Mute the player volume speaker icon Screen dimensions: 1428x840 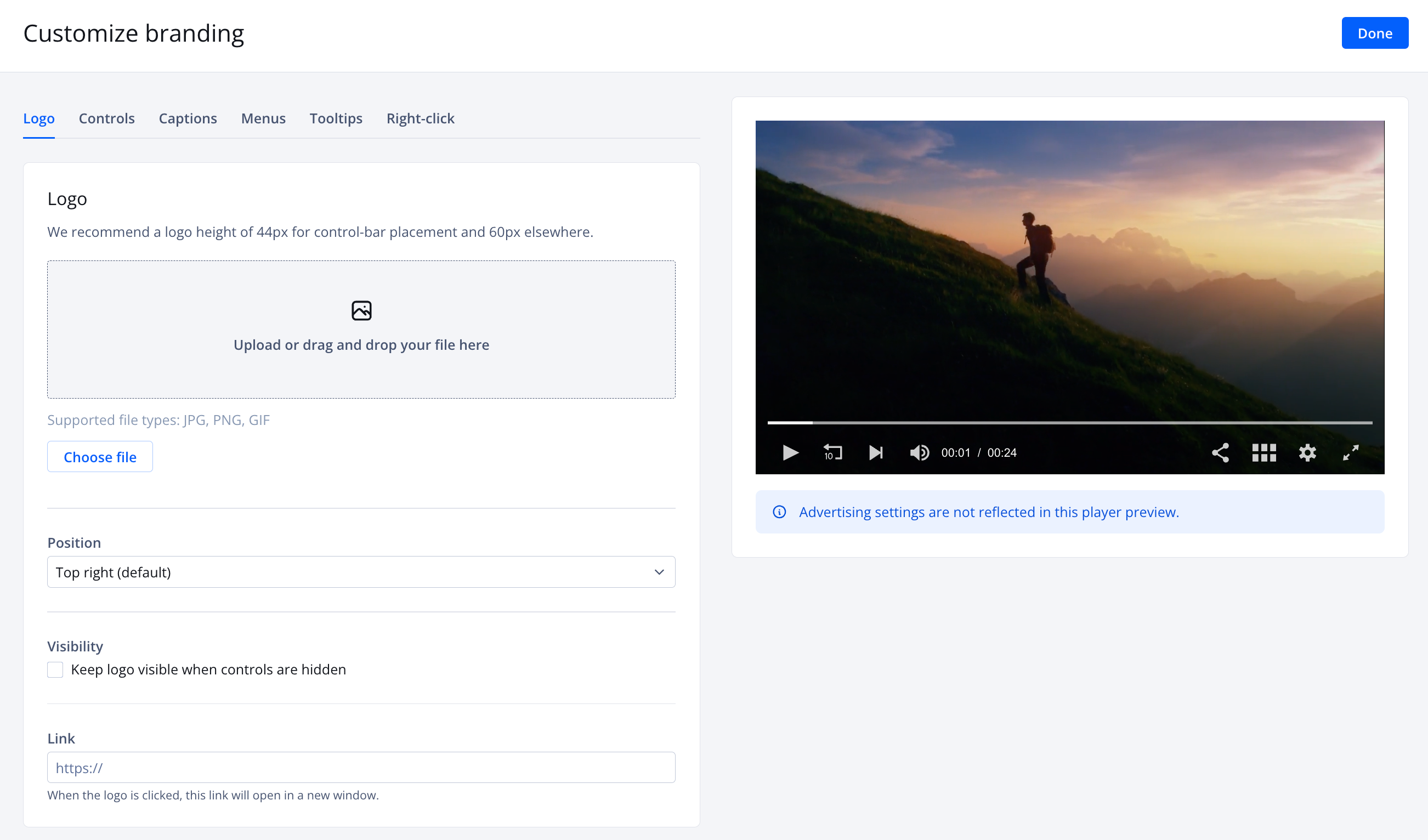[919, 452]
